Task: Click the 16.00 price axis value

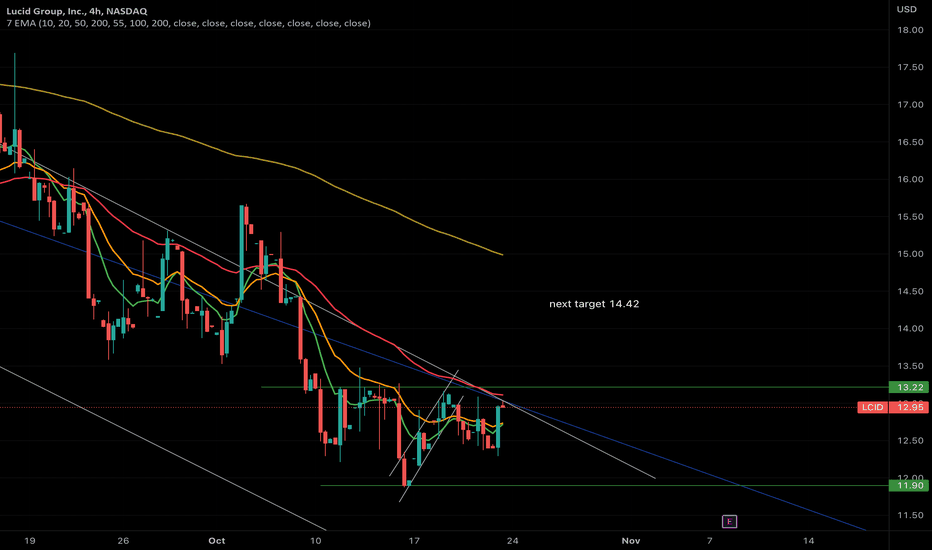Action: point(910,179)
